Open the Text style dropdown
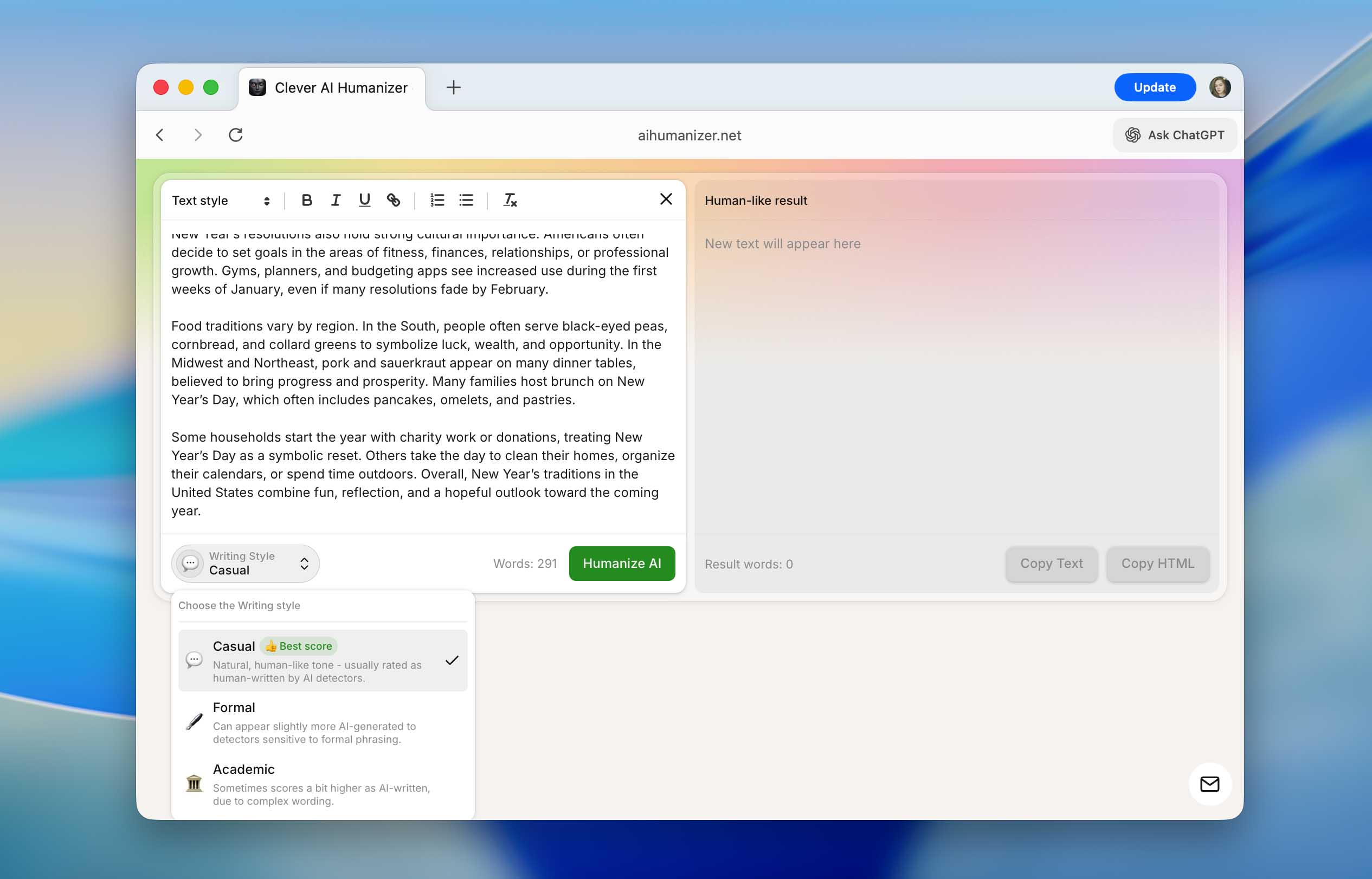Screen dimensions: 1372x879 pyautogui.click(x=221, y=201)
